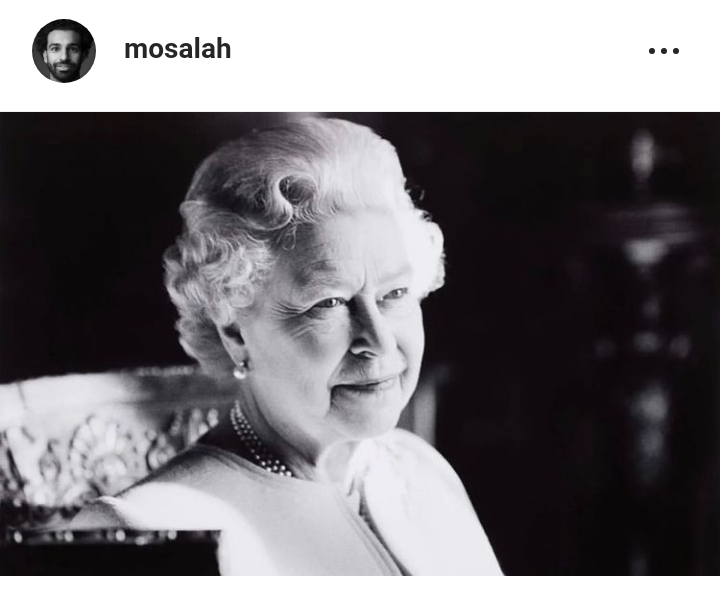This screenshot has width=720, height=596.
Task: View the account of the post author
Action: point(177,49)
